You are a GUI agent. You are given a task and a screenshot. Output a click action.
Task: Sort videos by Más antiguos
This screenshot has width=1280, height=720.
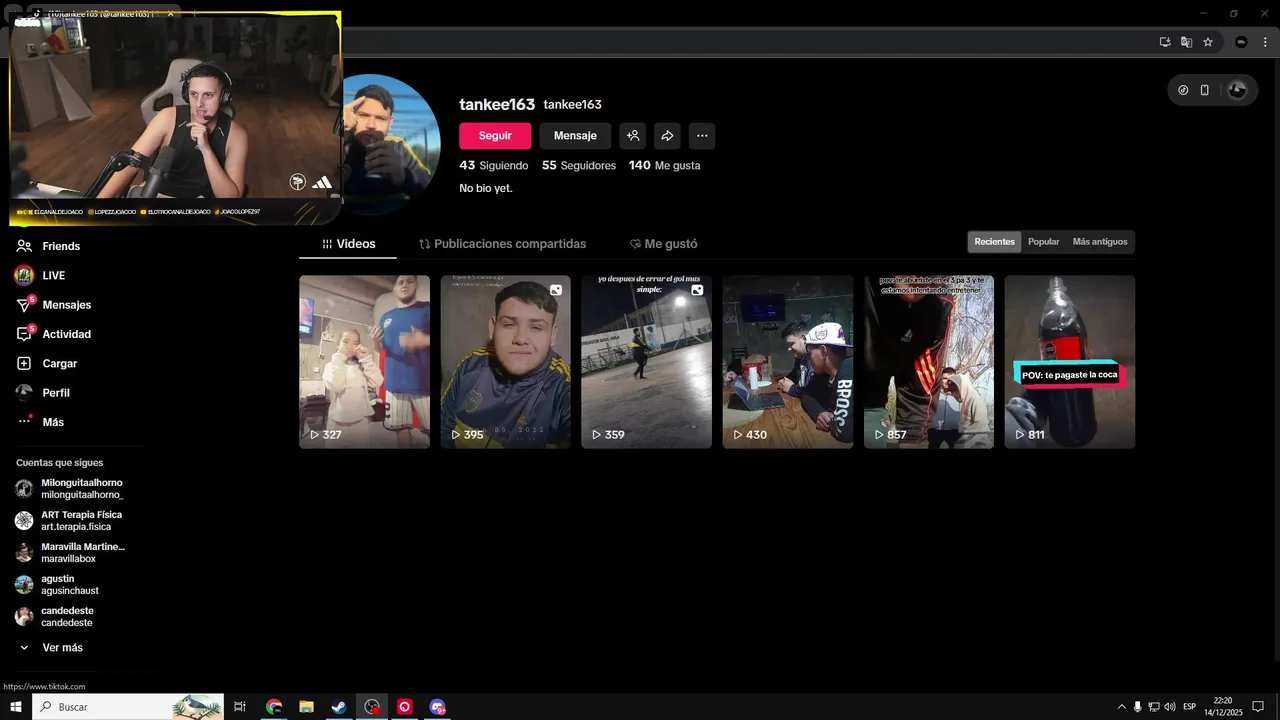(1100, 242)
